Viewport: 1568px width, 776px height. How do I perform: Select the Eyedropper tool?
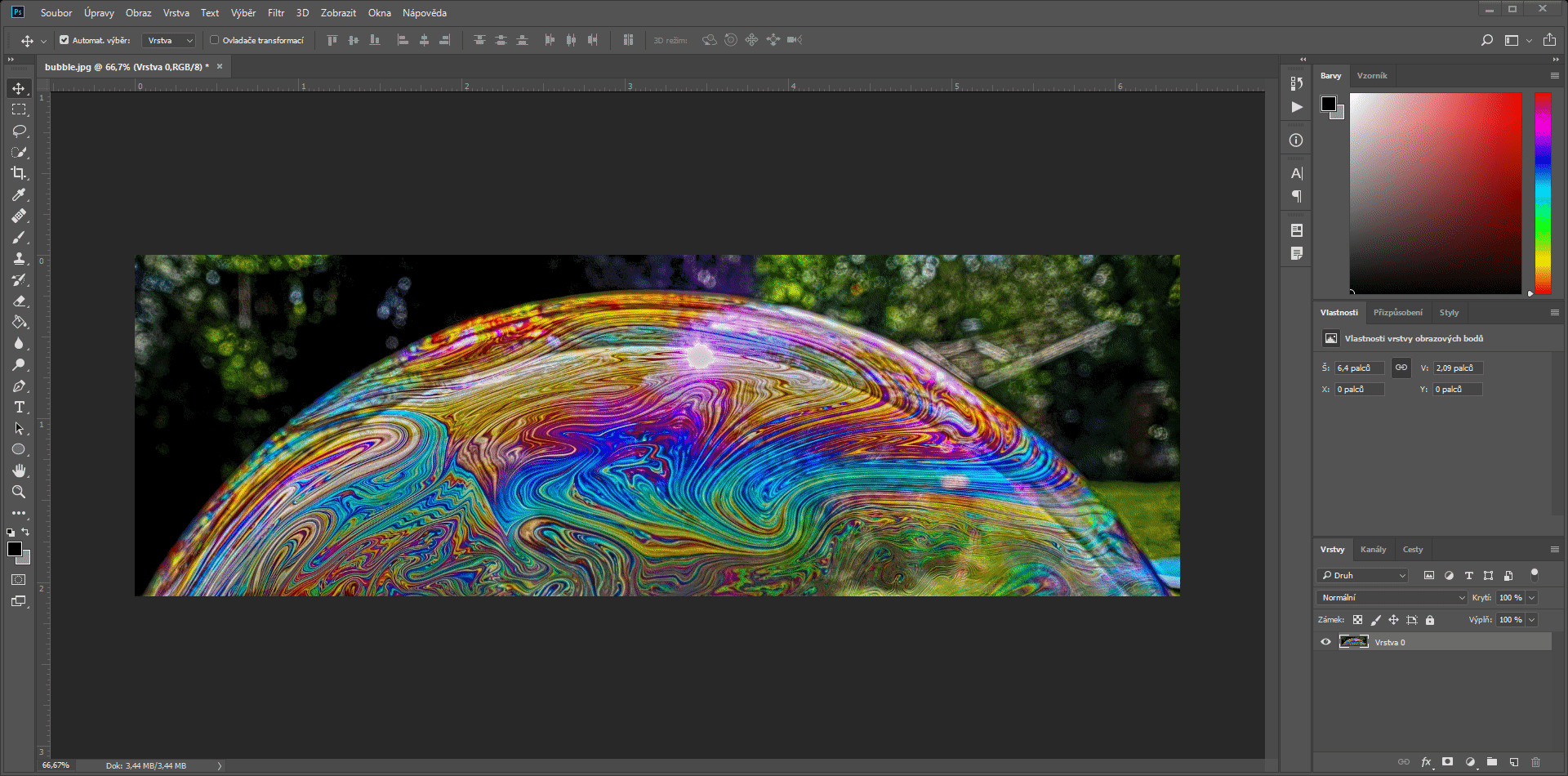(19, 194)
